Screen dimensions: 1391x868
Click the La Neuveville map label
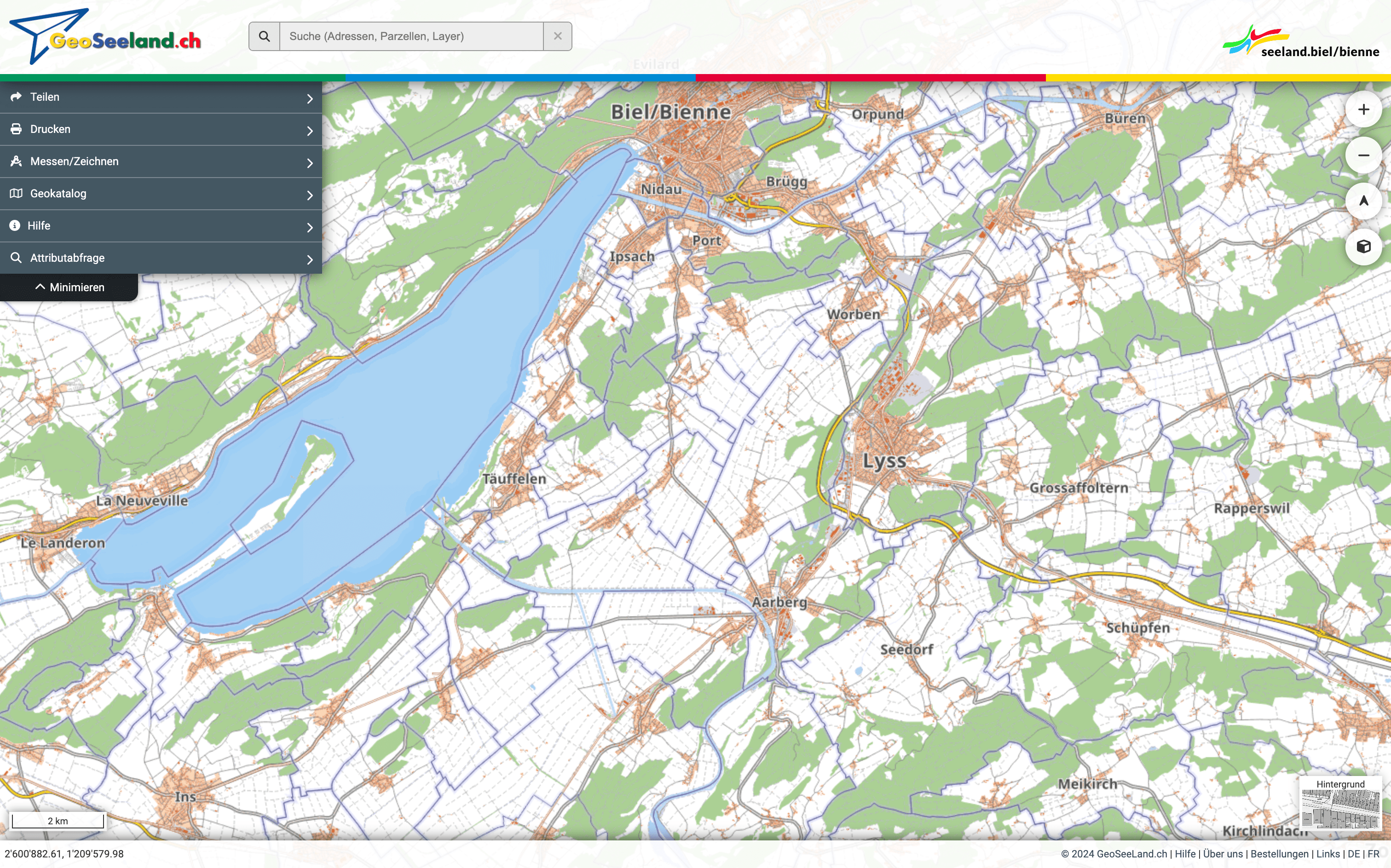click(142, 500)
